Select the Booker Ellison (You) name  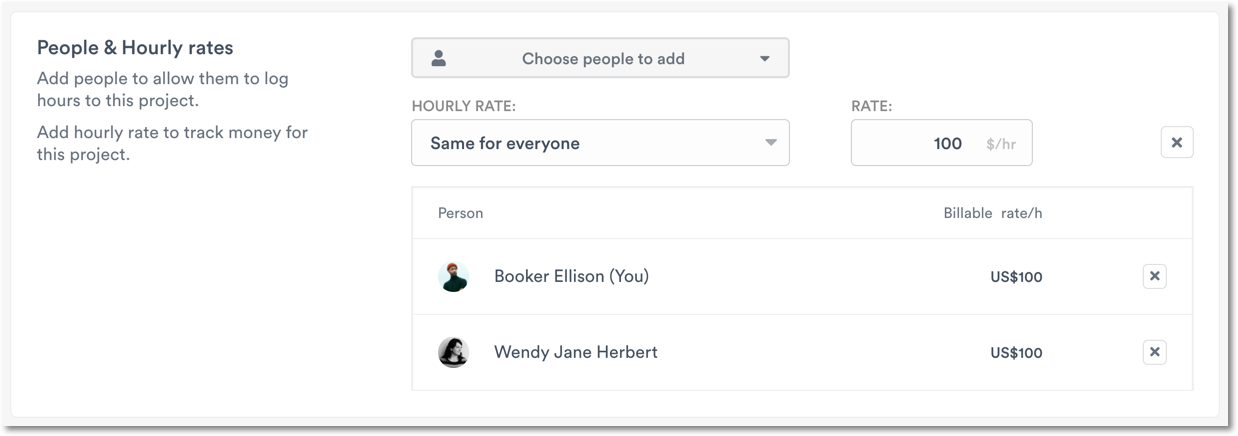pyautogui.click(x=571, y=276)
